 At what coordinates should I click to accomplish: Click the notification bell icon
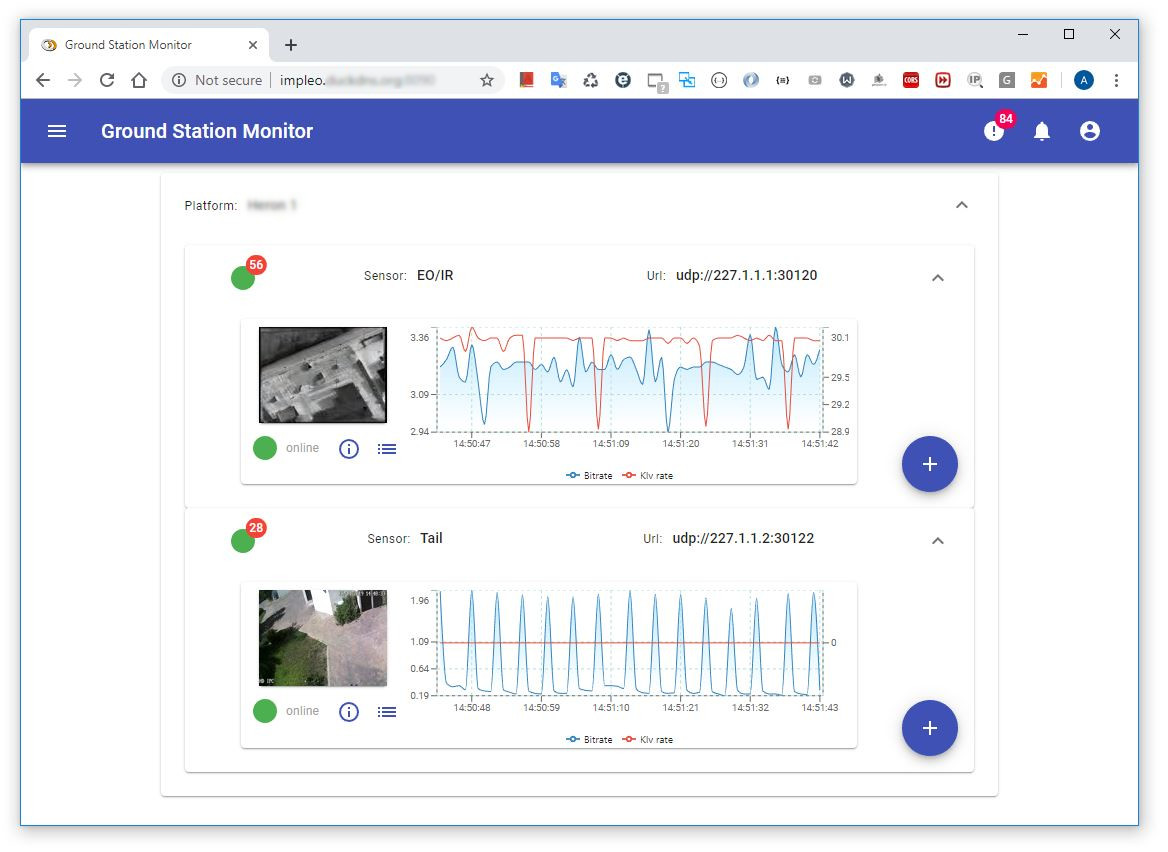point(1040,131)
